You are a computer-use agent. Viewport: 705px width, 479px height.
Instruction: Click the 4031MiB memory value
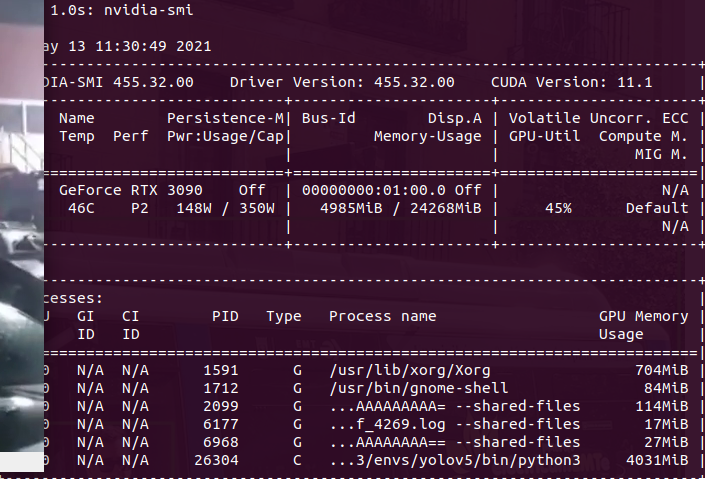pyautogui.click(x=657, y=460)
